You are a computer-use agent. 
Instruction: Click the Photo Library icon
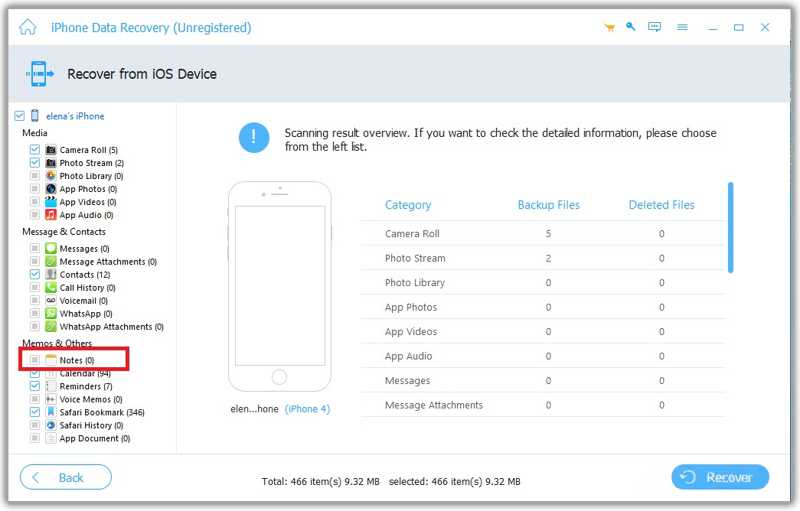(x=51, y=175)
